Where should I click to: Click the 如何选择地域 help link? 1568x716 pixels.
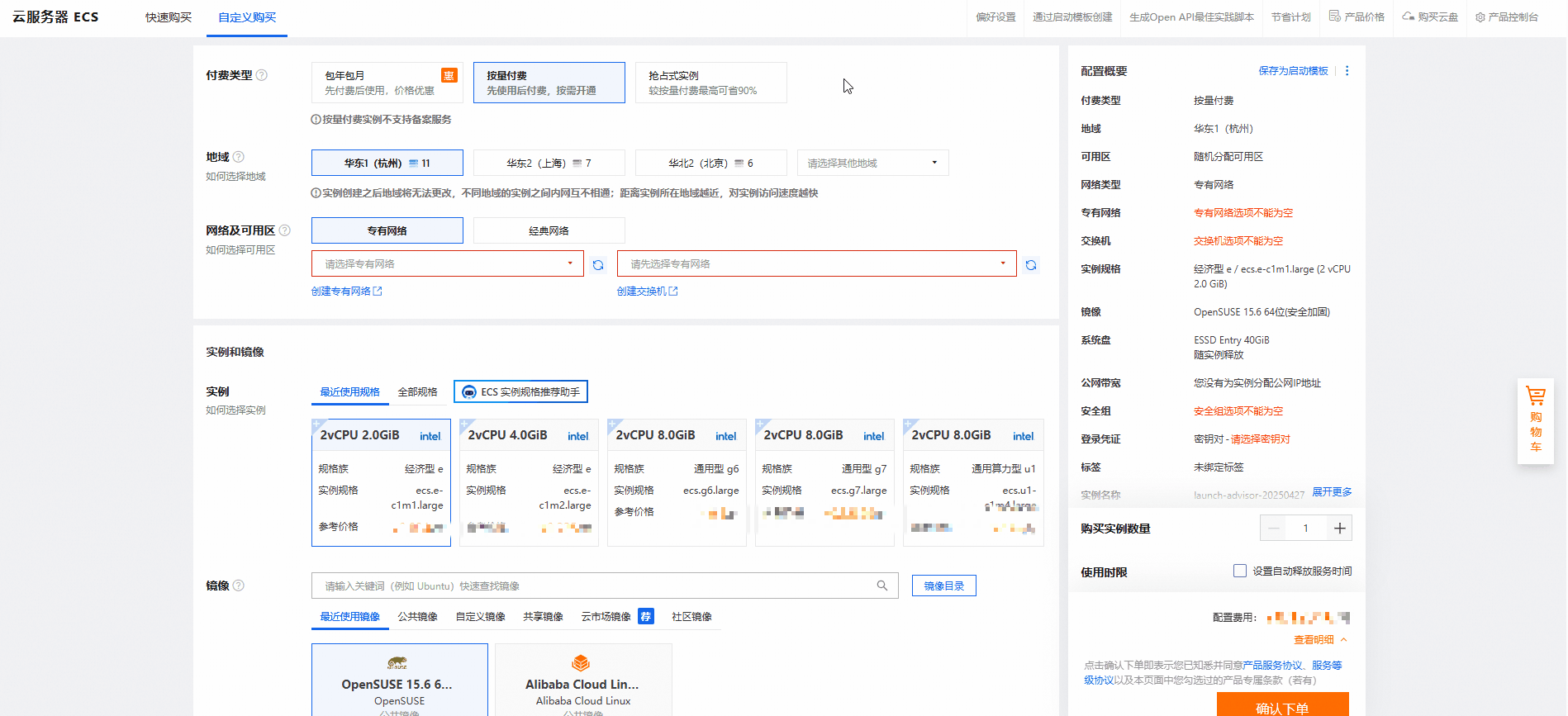click(x=235, y=177)
